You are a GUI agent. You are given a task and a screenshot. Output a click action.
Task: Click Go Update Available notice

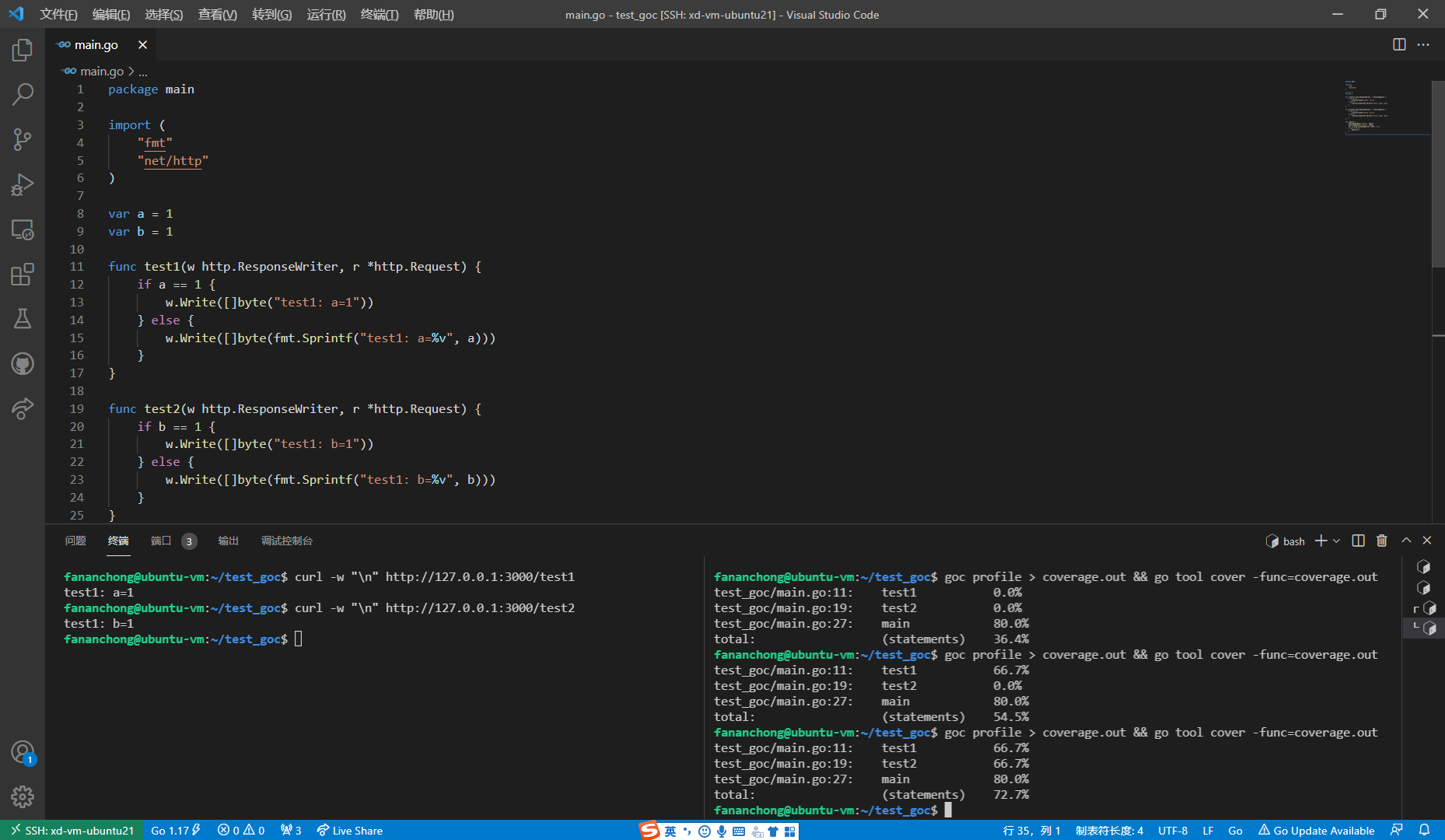click(1316, 830)
